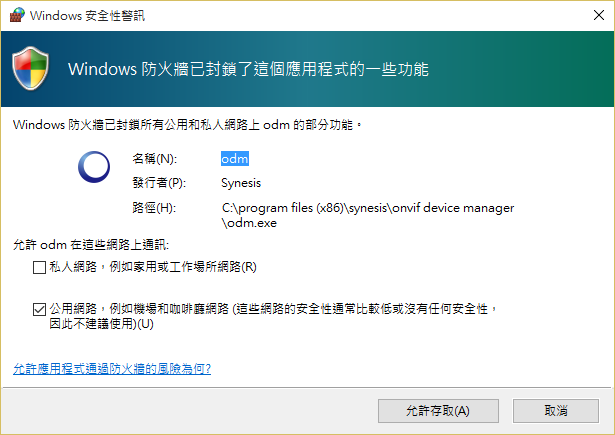
Task: Click the odm.exe program path text
Action: (368, 215)
